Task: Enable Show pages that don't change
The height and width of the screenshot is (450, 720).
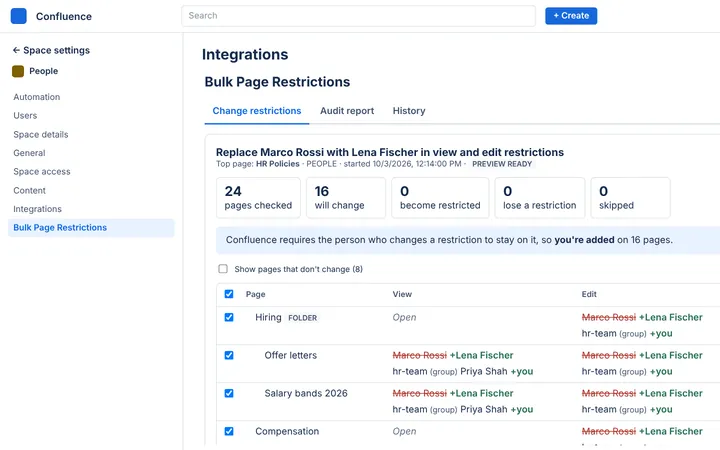Action: point(223,269)
